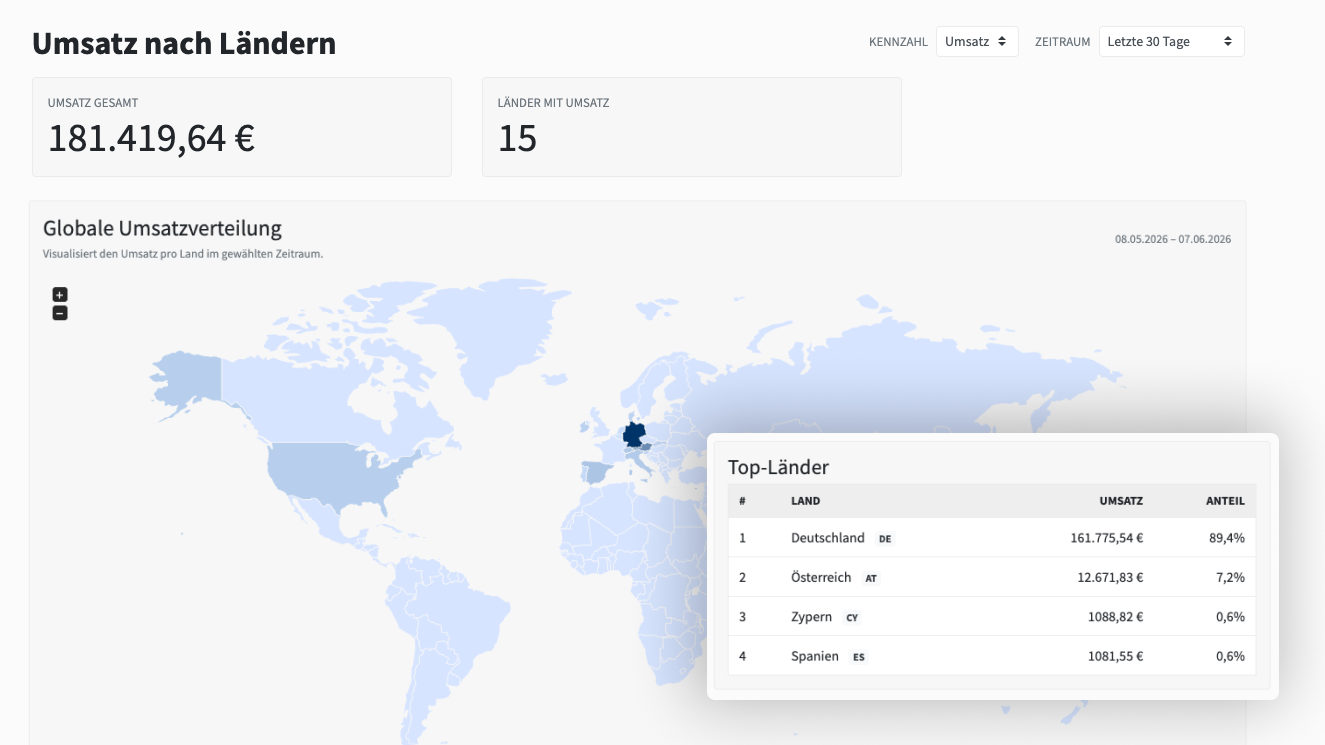1325x745 pixels.
Task: Click the DE country code badge
Action: click(x=885, y=539)
